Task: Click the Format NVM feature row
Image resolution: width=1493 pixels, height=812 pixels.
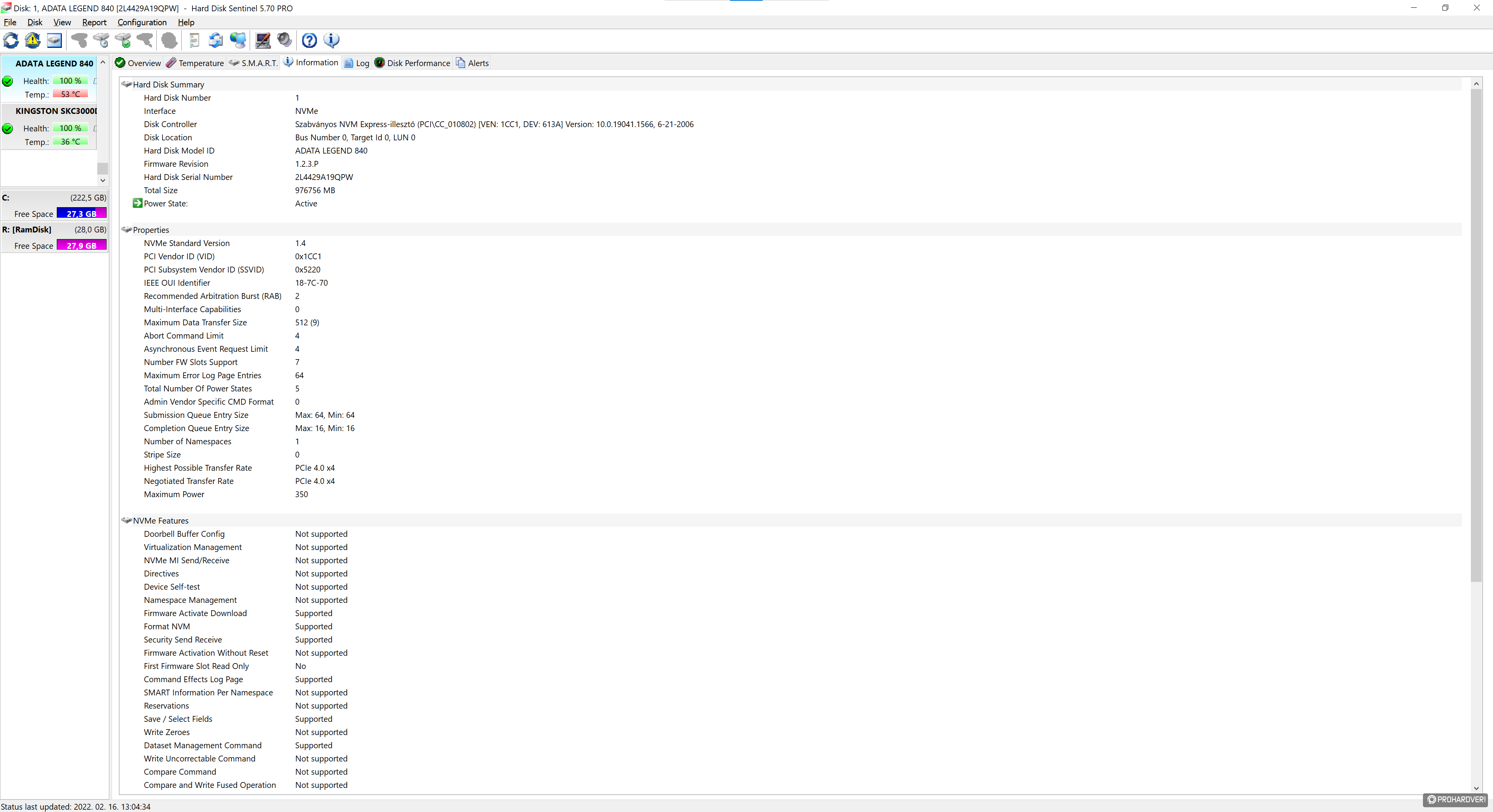Action: tap(791, 627)
